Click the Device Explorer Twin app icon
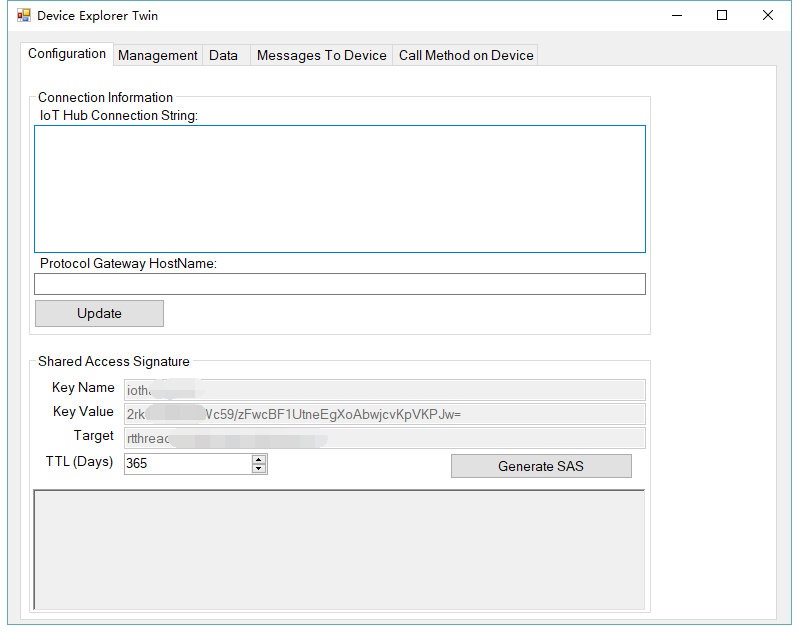Screen dimensions: 799x632 [x=24, y=16]
